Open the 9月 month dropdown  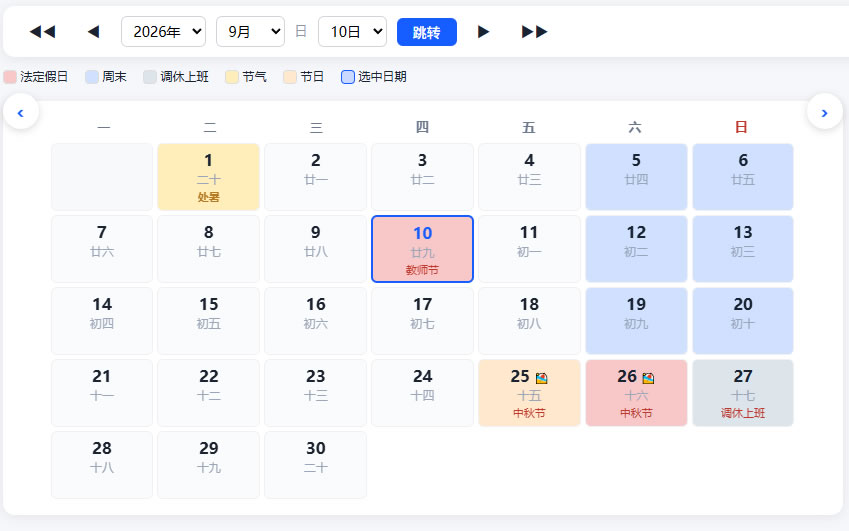click(250, 32)
